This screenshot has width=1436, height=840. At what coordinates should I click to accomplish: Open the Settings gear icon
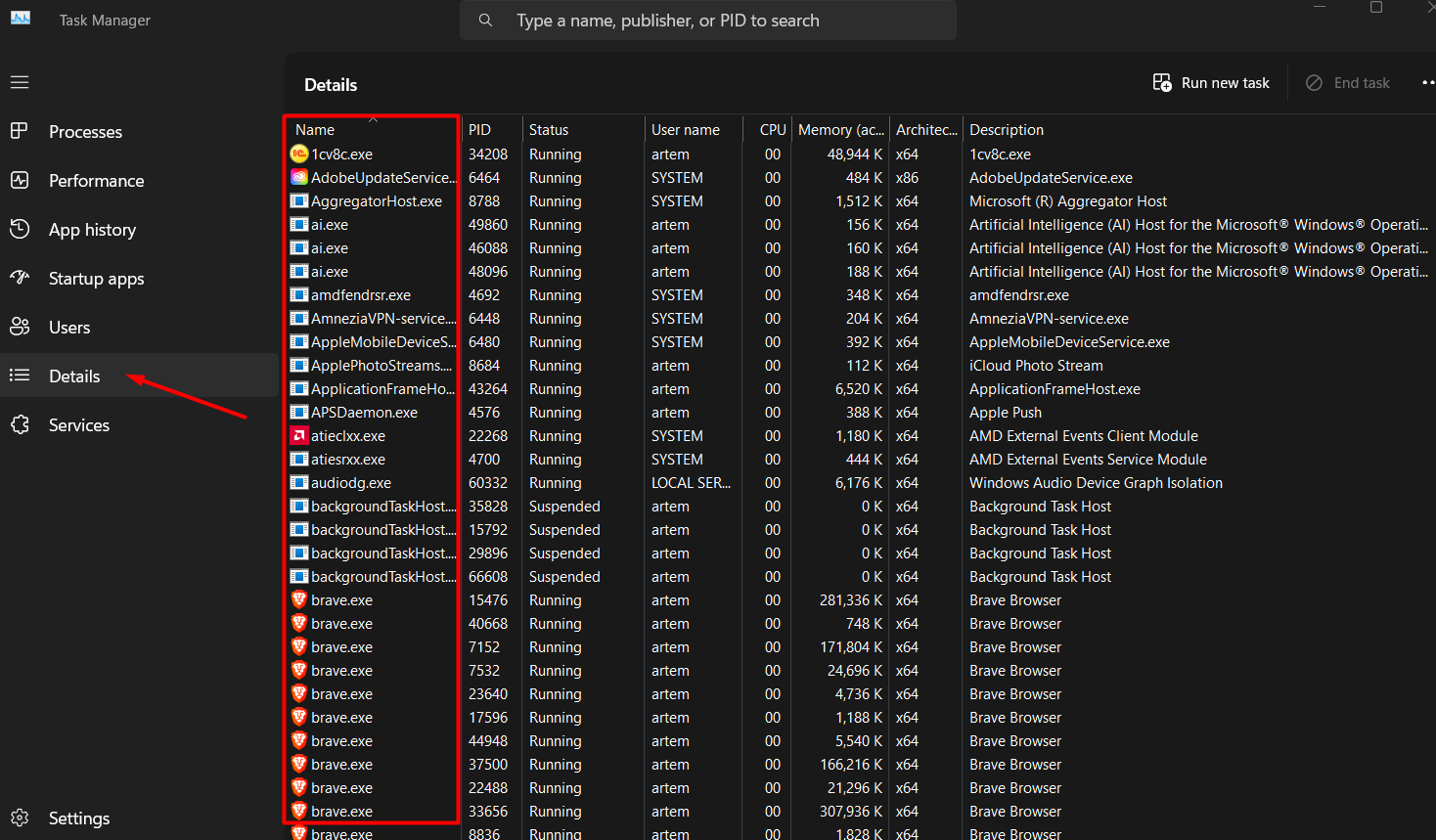pos(20,818)
